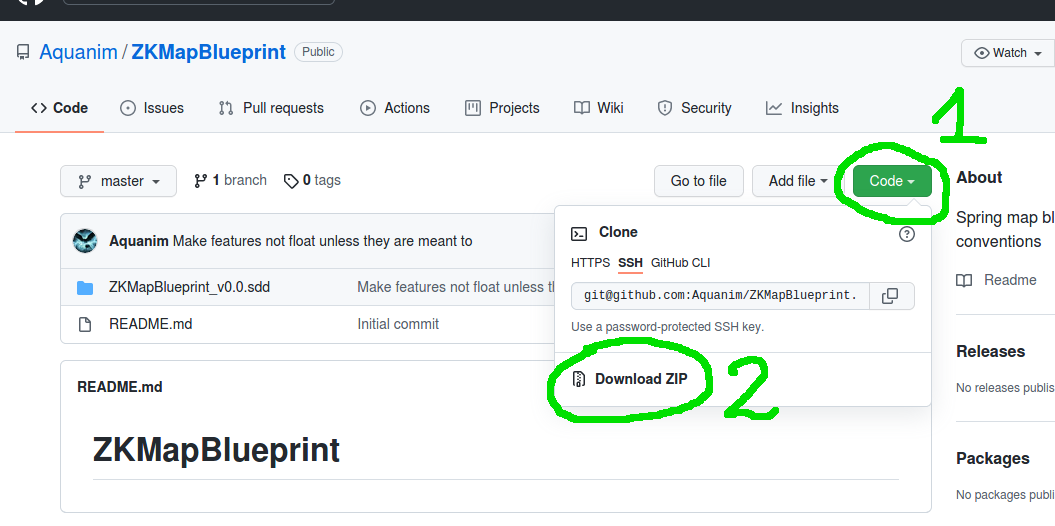Viewport: 1055px width, 526px height.
Task: Open the Packages sidebar heading
Action: coord(992,459)
